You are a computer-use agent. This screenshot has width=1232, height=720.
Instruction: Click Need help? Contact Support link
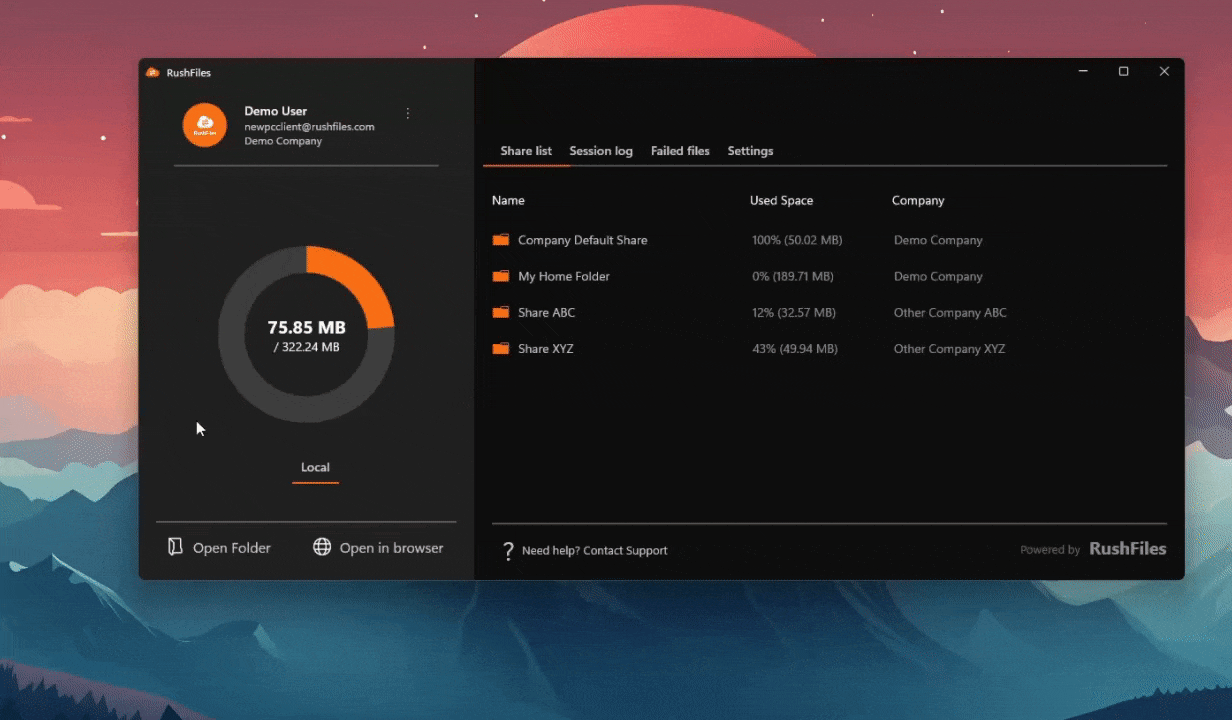594,551
